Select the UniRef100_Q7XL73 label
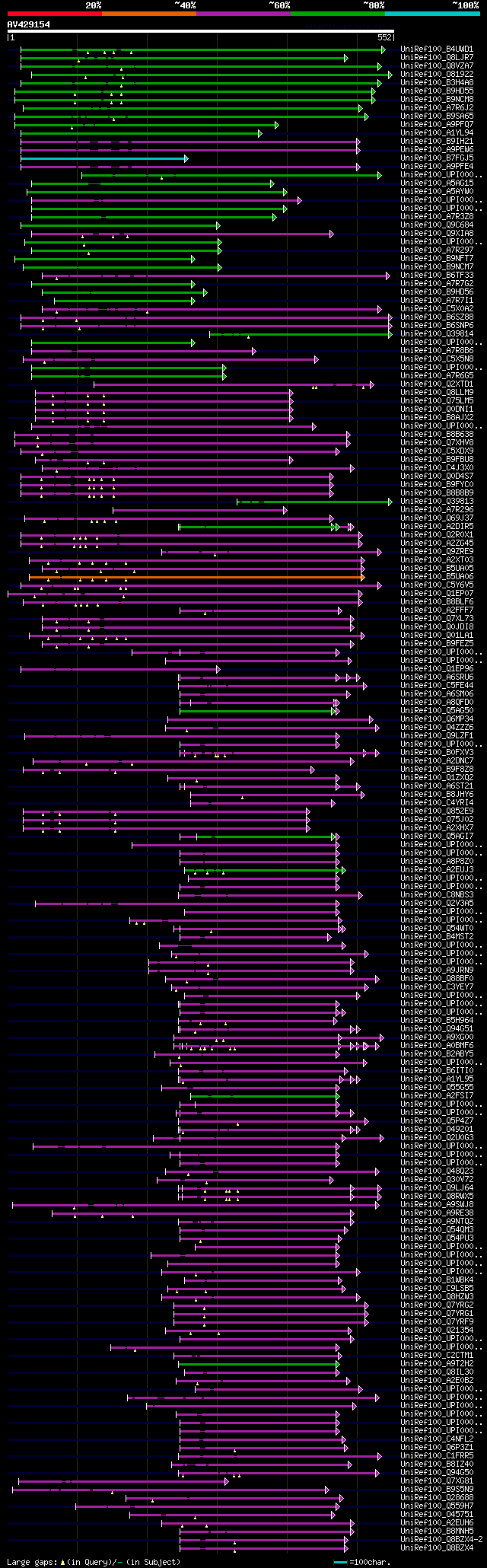This screenshot has height=1568, width=487. (x=437, y=619)
